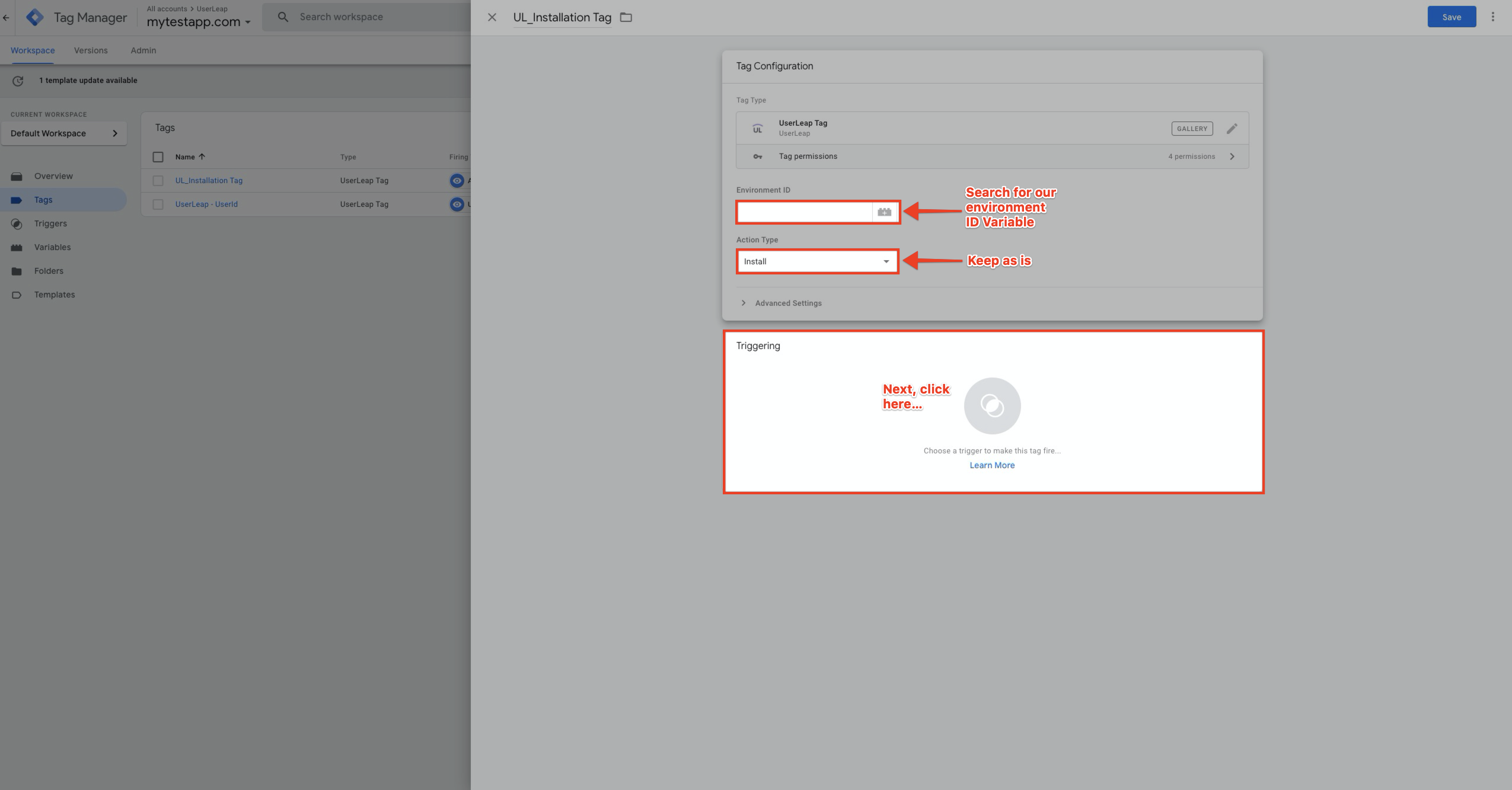The image size is (1512, 790).
Task: Click the Tag Manager diamond logo
Action: pyautogui.click(x=35, y=17)
